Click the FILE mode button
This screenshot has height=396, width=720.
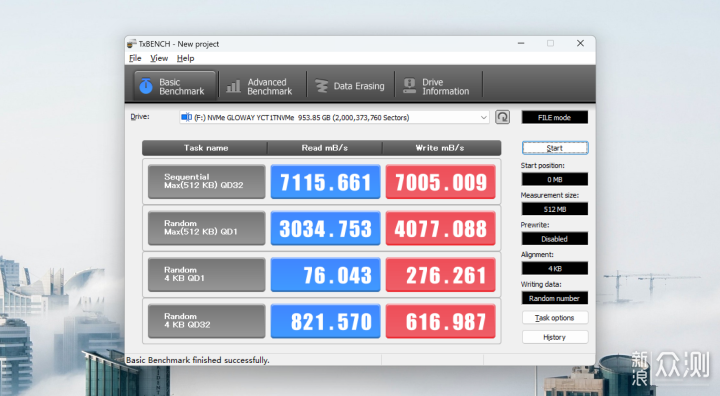point(555,118)
